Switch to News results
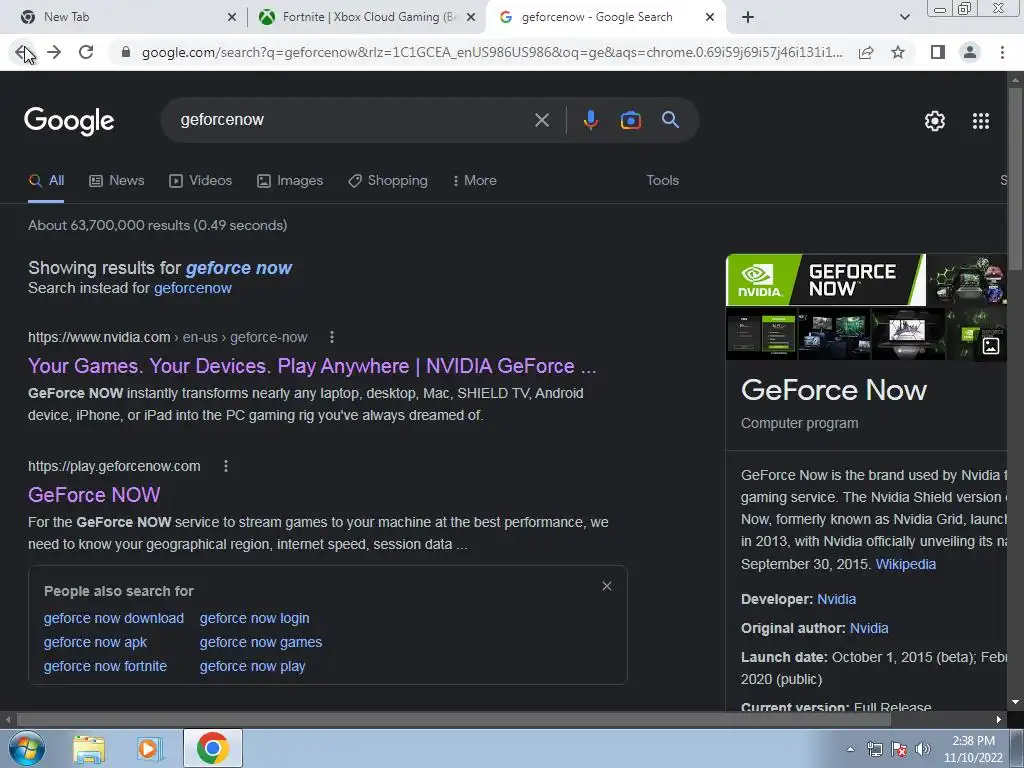Viewport: 1024px width, 768px height. point(117,181)
